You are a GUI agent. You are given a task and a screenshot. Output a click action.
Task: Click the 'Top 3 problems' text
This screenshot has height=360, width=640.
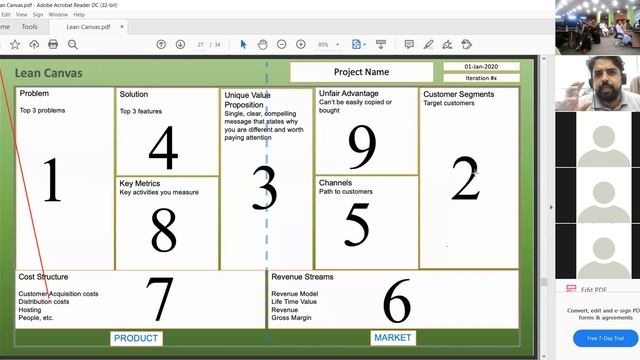coord(42,111)
